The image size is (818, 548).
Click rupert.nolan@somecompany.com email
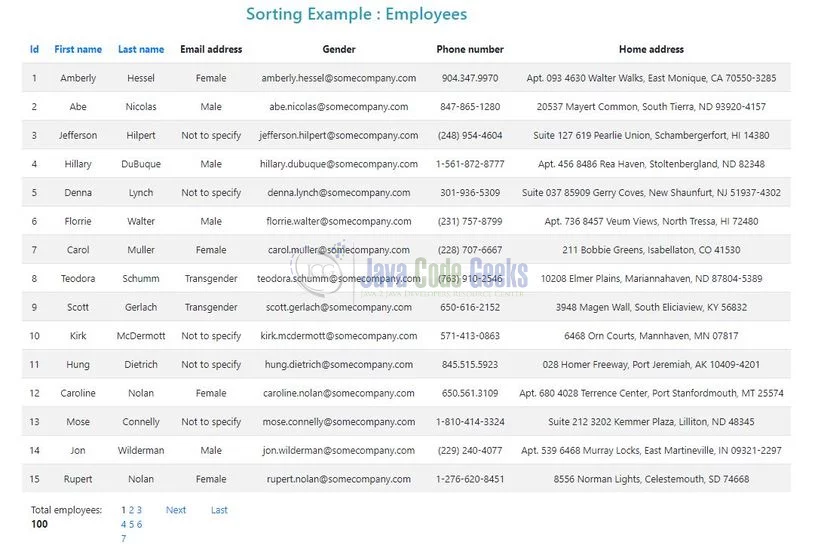(x=339, y=479)
